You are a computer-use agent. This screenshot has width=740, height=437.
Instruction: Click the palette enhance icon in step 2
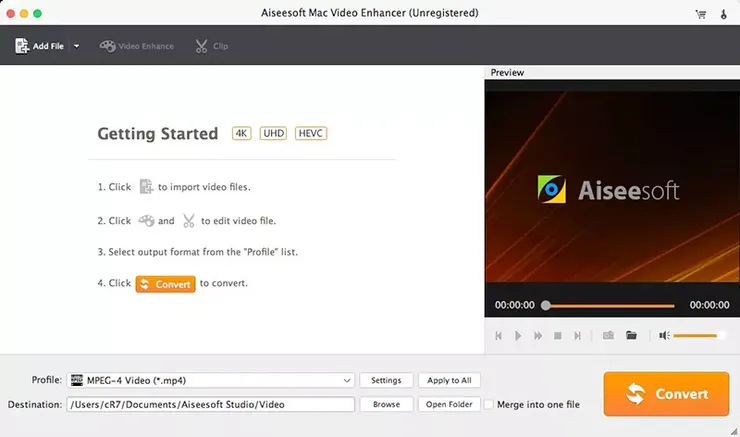pyautogui.click(x=146, y=220)
